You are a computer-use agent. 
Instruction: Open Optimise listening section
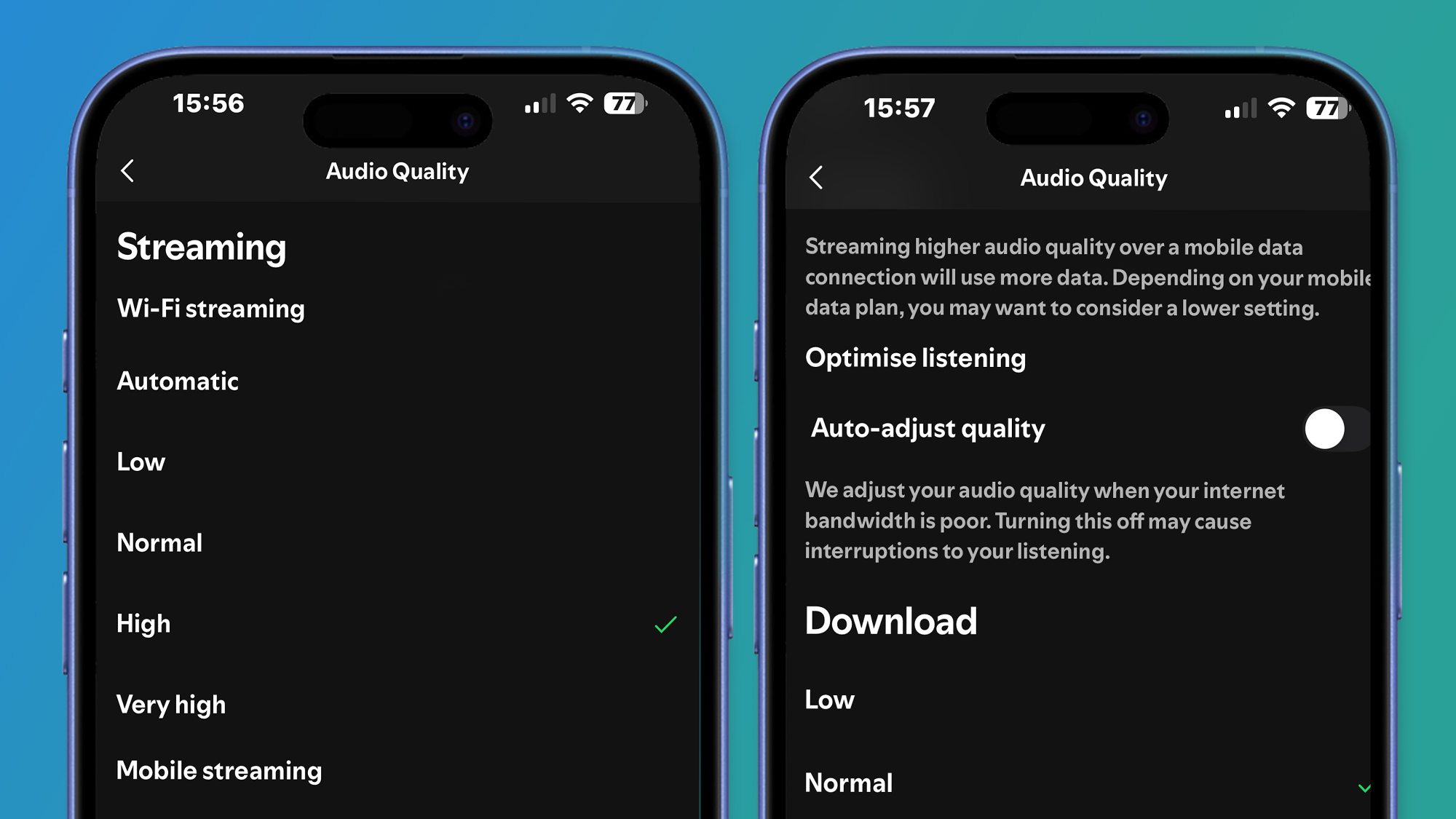916,357
